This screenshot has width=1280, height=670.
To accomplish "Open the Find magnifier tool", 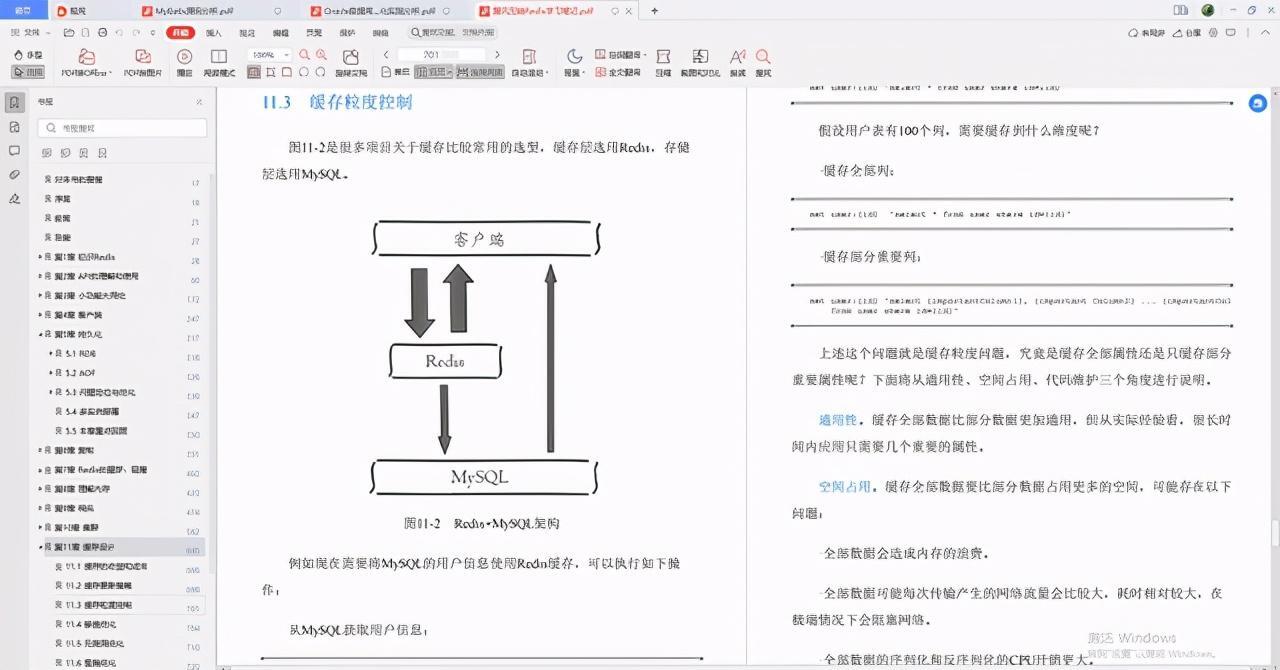I will 763,63.
